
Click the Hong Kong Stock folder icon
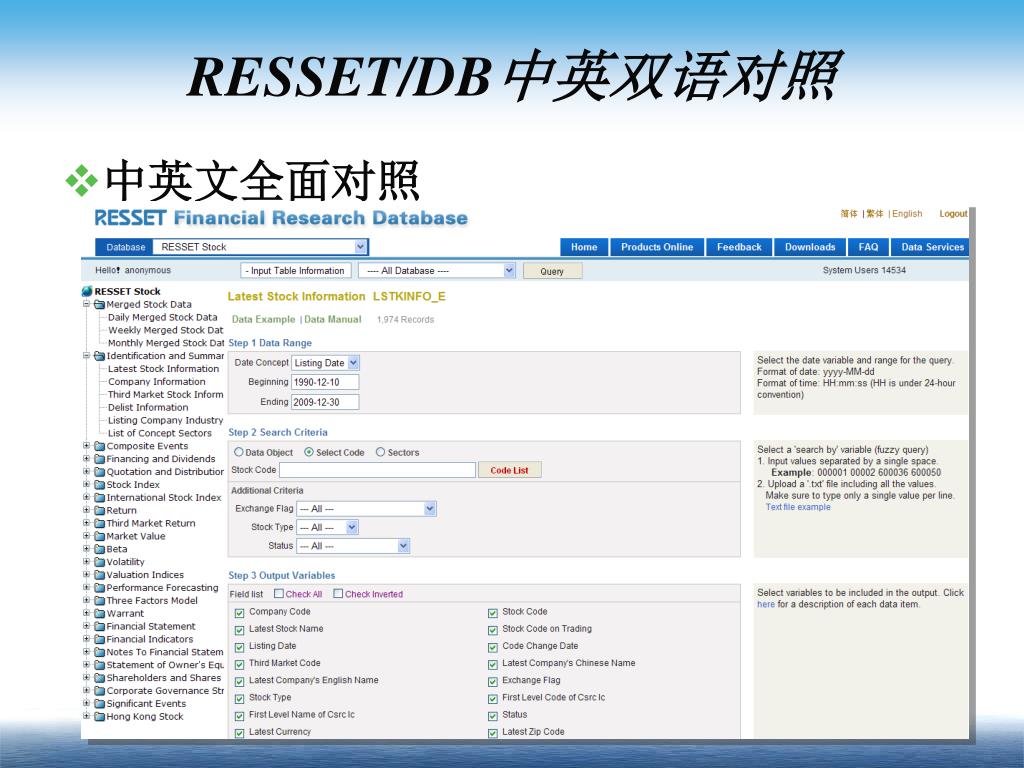[x=99, y=716]
